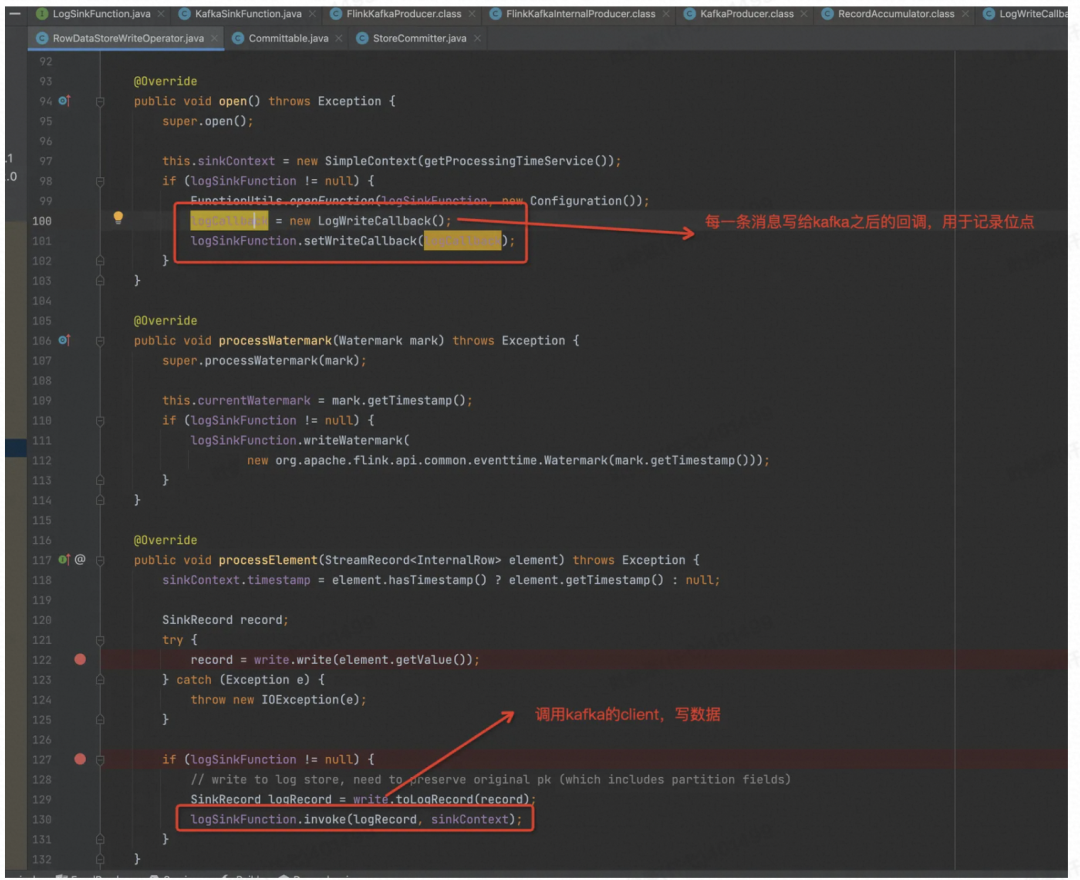
Task: Switch to the KafkaSinkFunction.java tab
Action: pos(247,14)
